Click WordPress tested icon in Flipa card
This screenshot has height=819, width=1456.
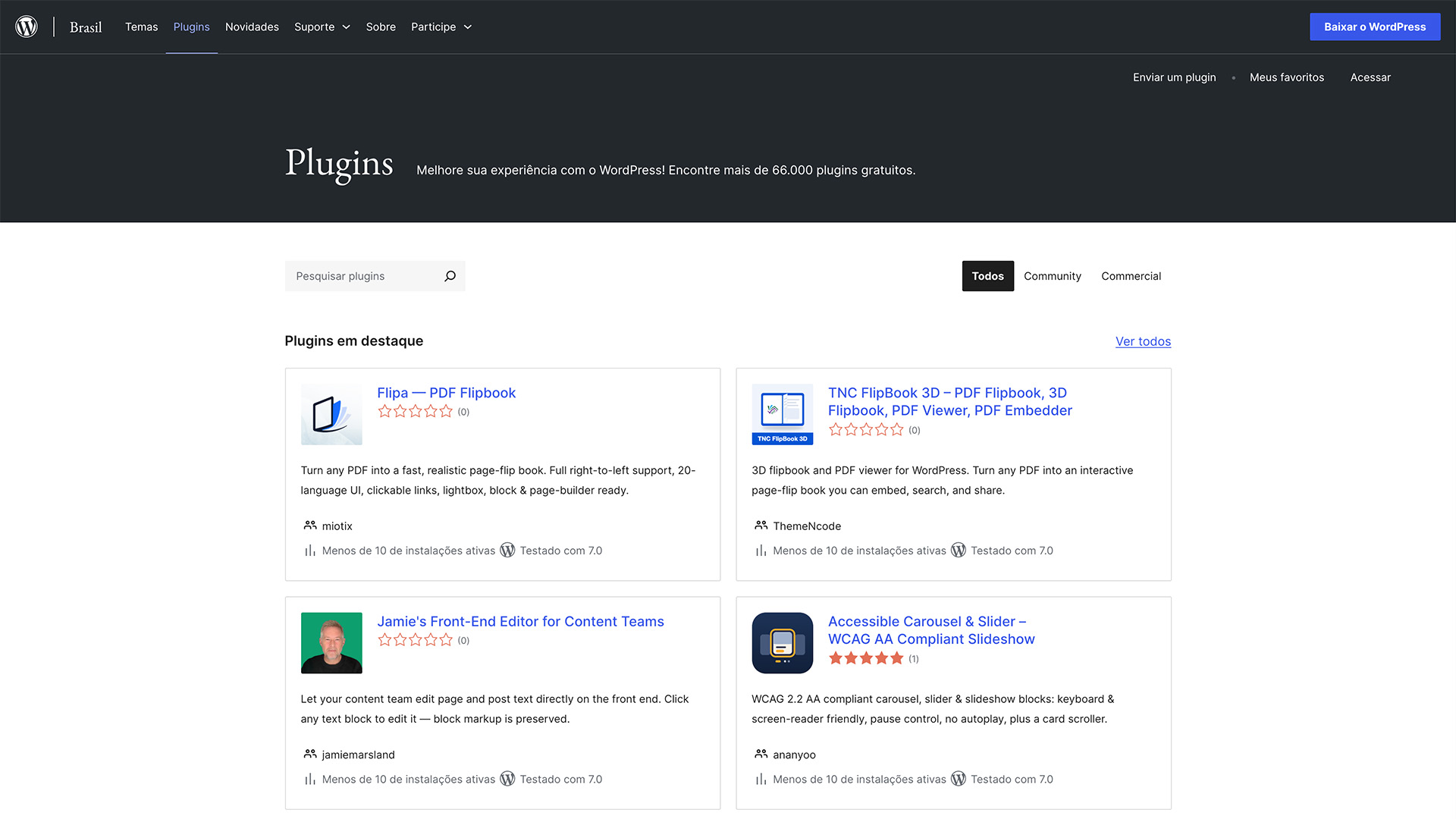[x=507, y=551]
